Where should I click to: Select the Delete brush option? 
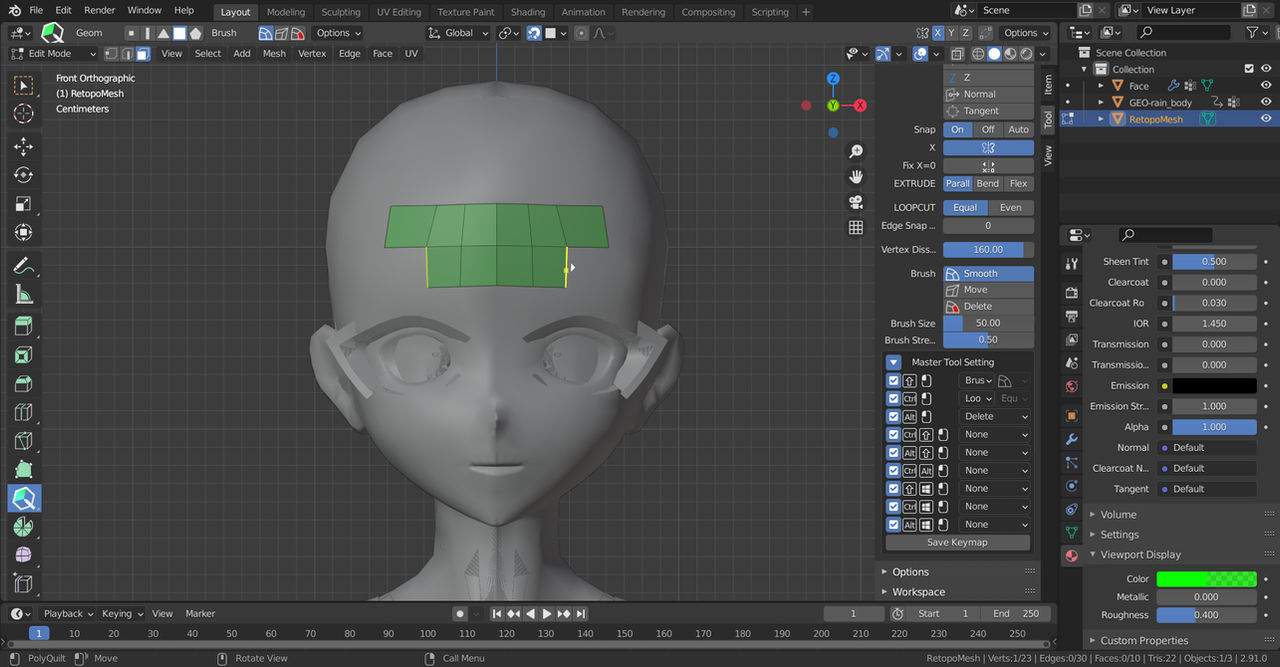tap(988, 306)
